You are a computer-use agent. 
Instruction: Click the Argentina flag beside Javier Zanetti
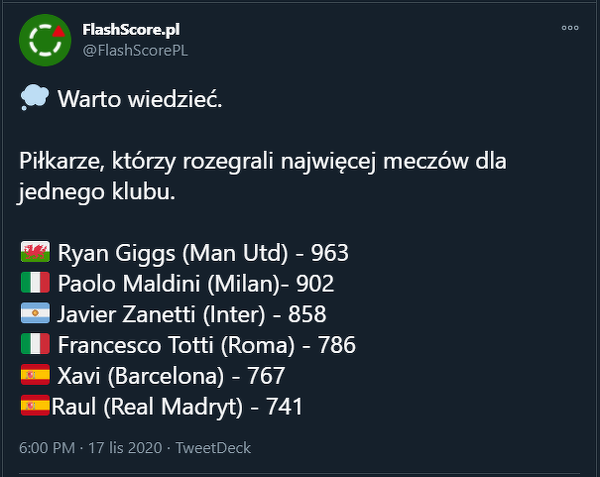coord(35,314)
